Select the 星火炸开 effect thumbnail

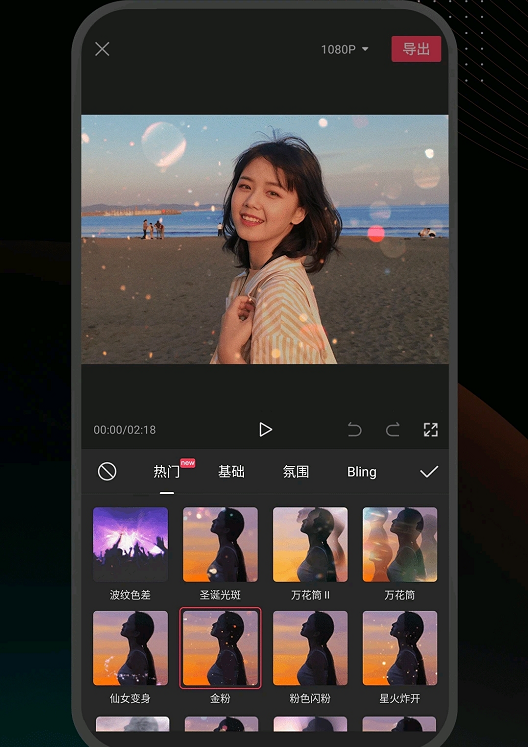400,648
